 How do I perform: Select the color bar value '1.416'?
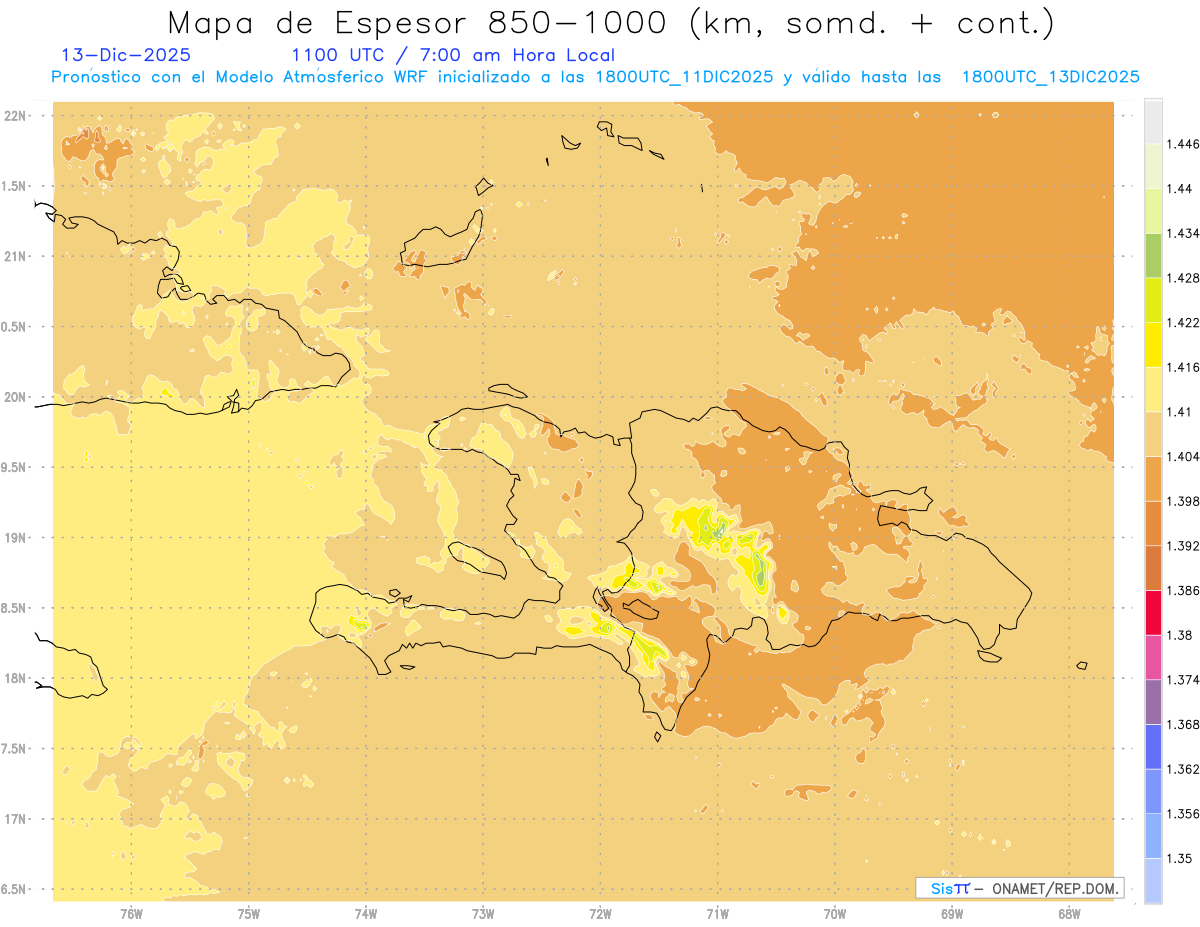coord(1183,367)
